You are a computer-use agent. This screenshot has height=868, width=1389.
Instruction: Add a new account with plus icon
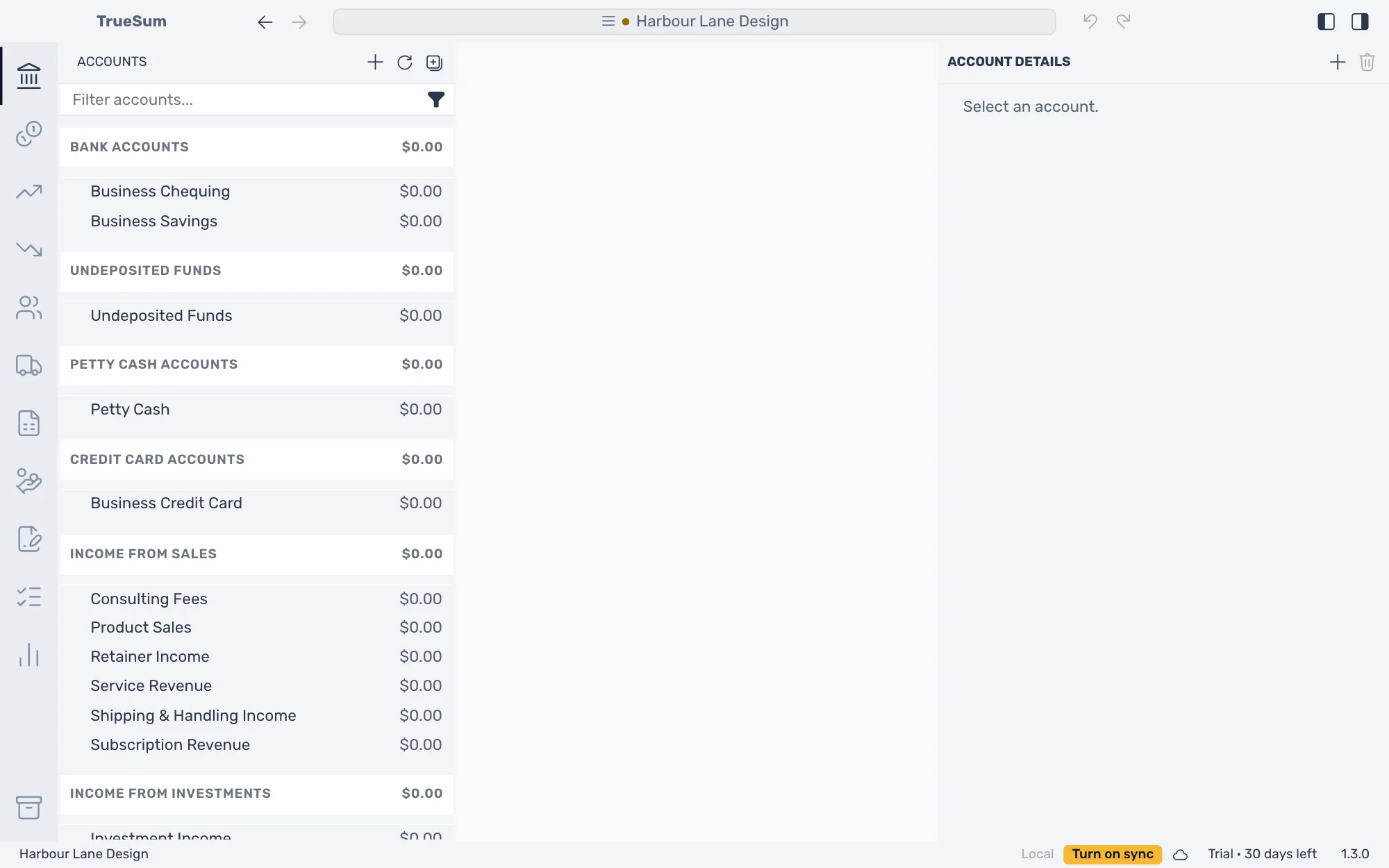coord(375,62)
